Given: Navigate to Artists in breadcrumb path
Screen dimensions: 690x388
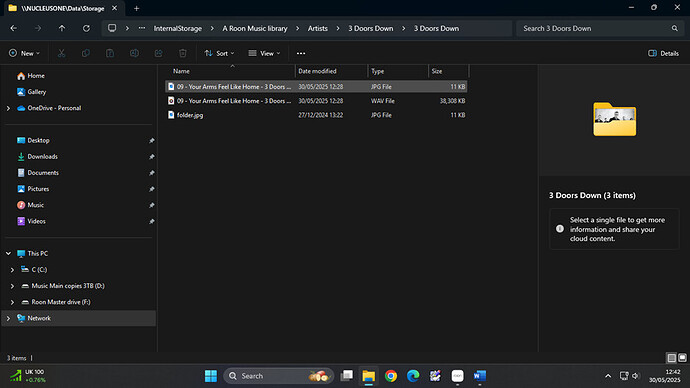Looking at the screenshot, I should [x=318, y=28].
